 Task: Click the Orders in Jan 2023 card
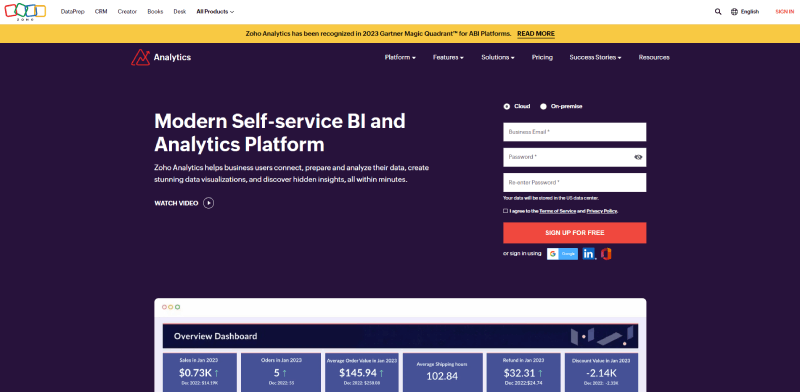click(281, 373)
